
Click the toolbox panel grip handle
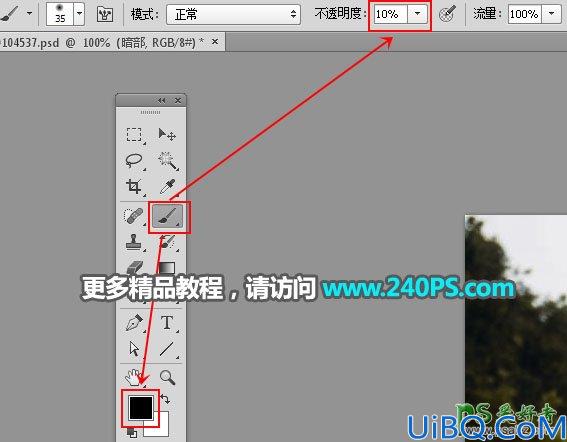(x=150, y=112)
